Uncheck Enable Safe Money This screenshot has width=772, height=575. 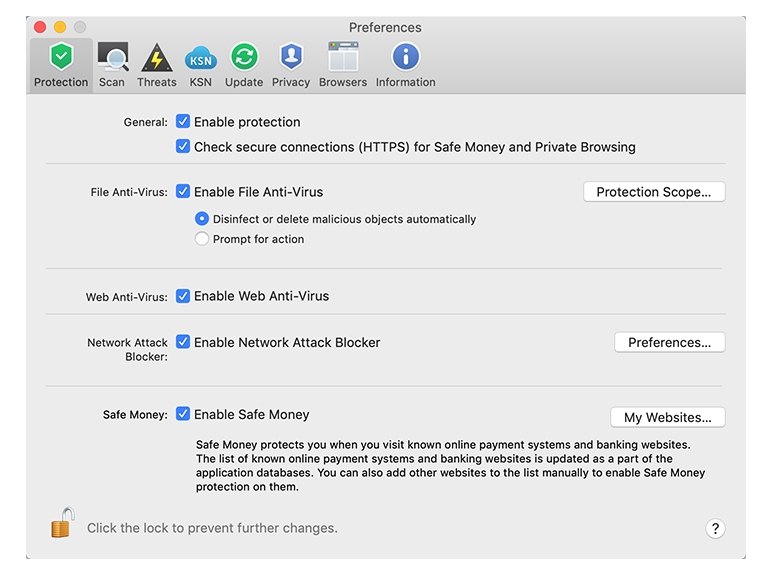(x=183, y=414)
